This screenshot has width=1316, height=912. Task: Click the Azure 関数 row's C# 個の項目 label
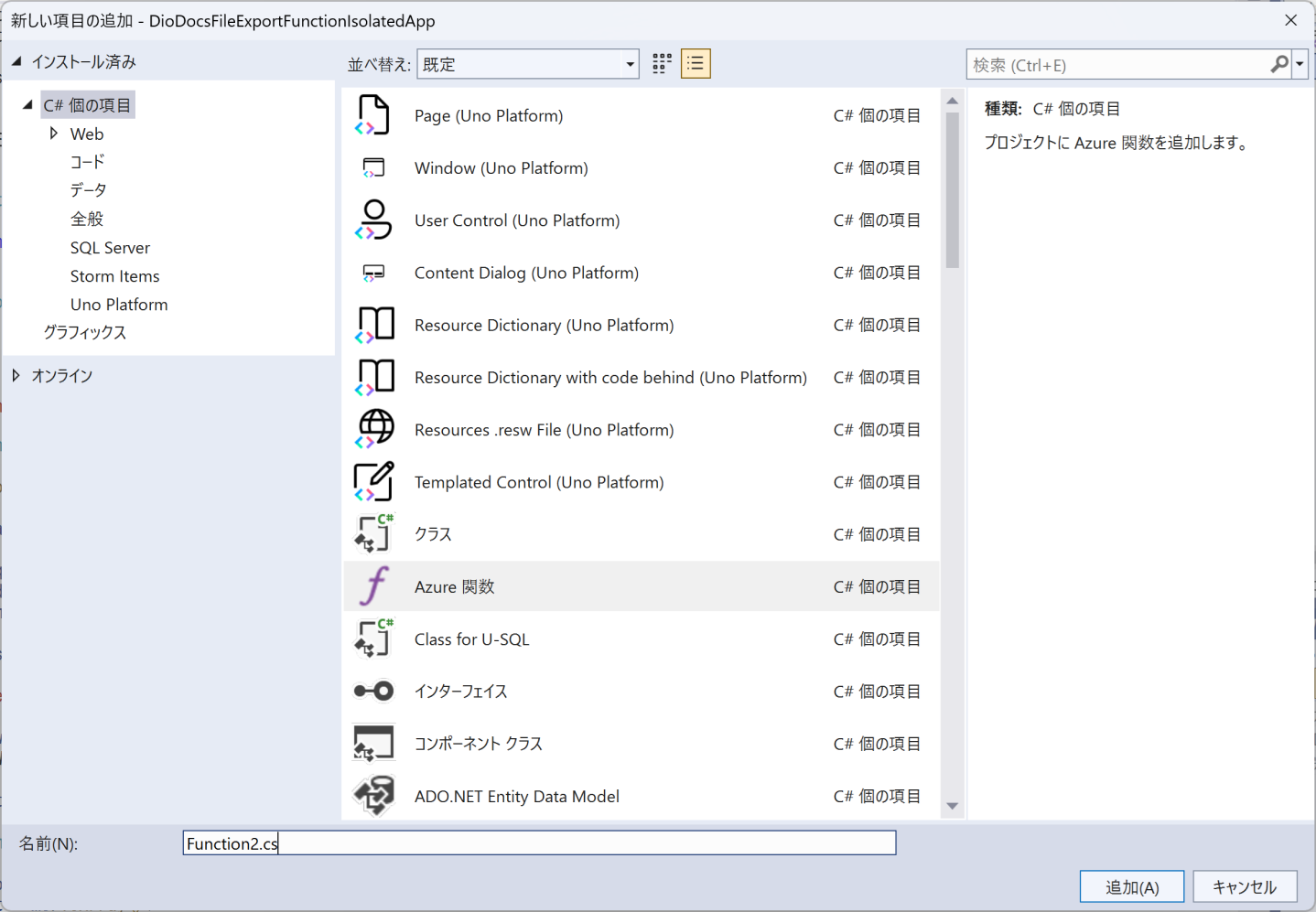(x=877, y=586)
